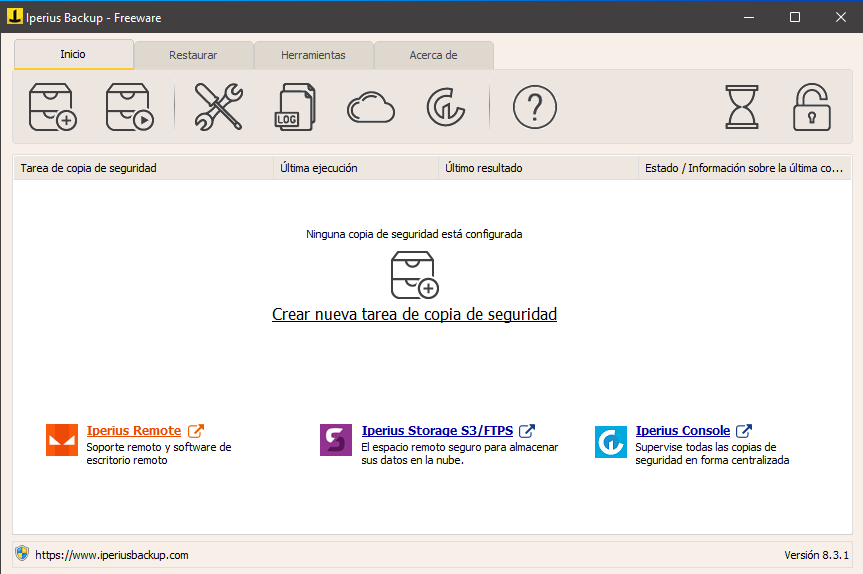Open the Iperius Console toolbar icon
Viewport: 863px width, 574px height.
tap(445, 107)
